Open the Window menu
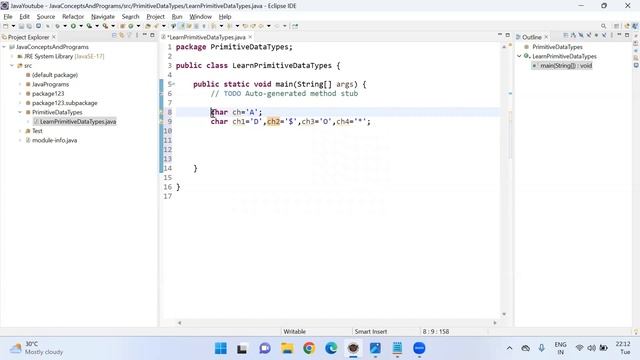640x360 pixels. [x=200, y=17]
